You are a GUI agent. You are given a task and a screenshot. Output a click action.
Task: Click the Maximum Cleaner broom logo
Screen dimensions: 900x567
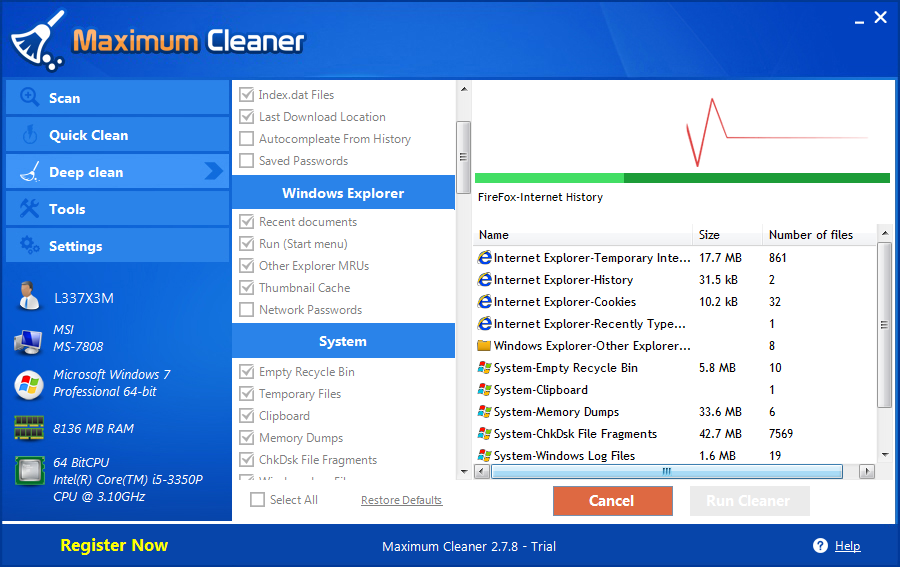[37, 41]
